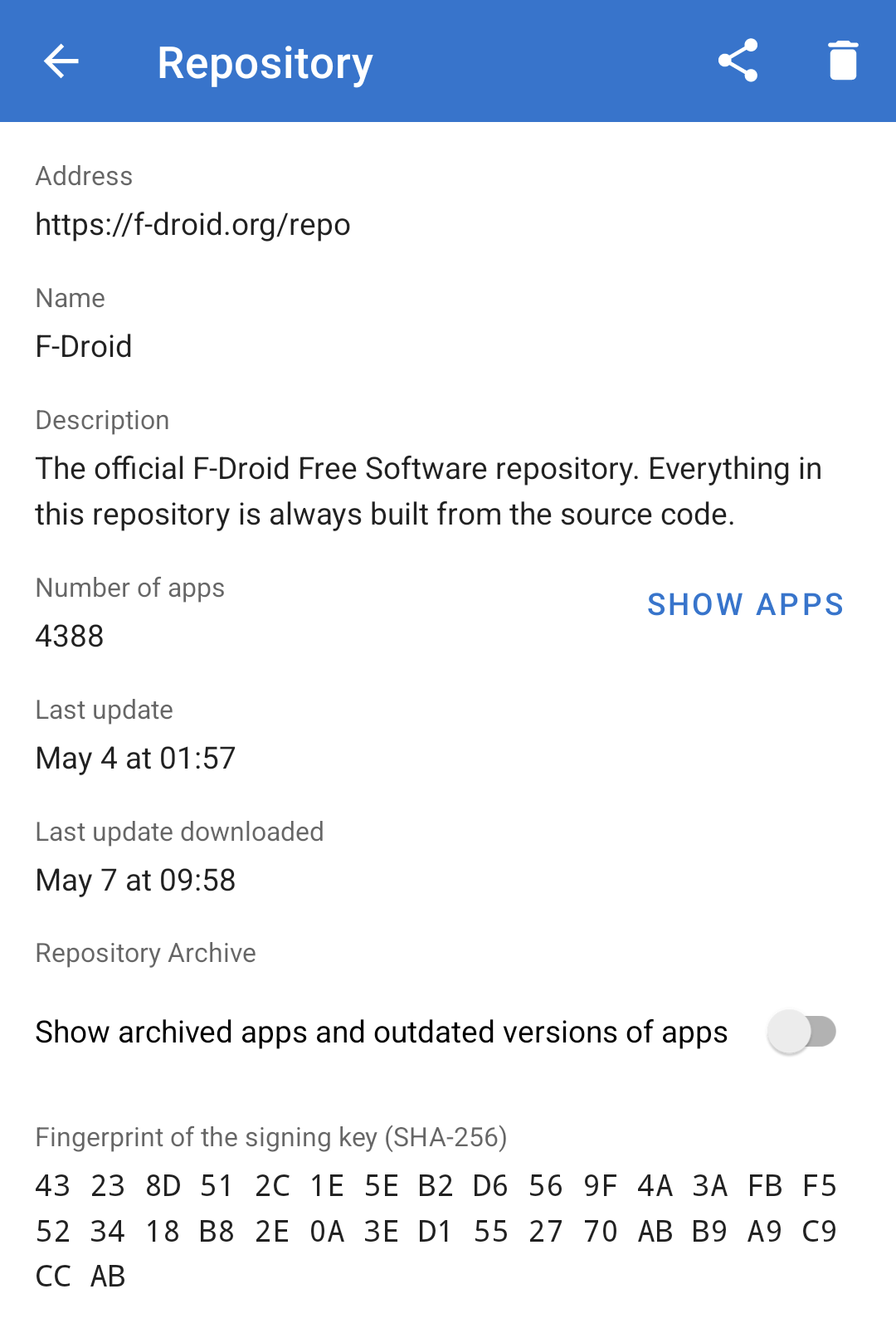Tap the 'Fingerprint of the signing key' label
The image size is (896, 1328).
(271, 1137)
